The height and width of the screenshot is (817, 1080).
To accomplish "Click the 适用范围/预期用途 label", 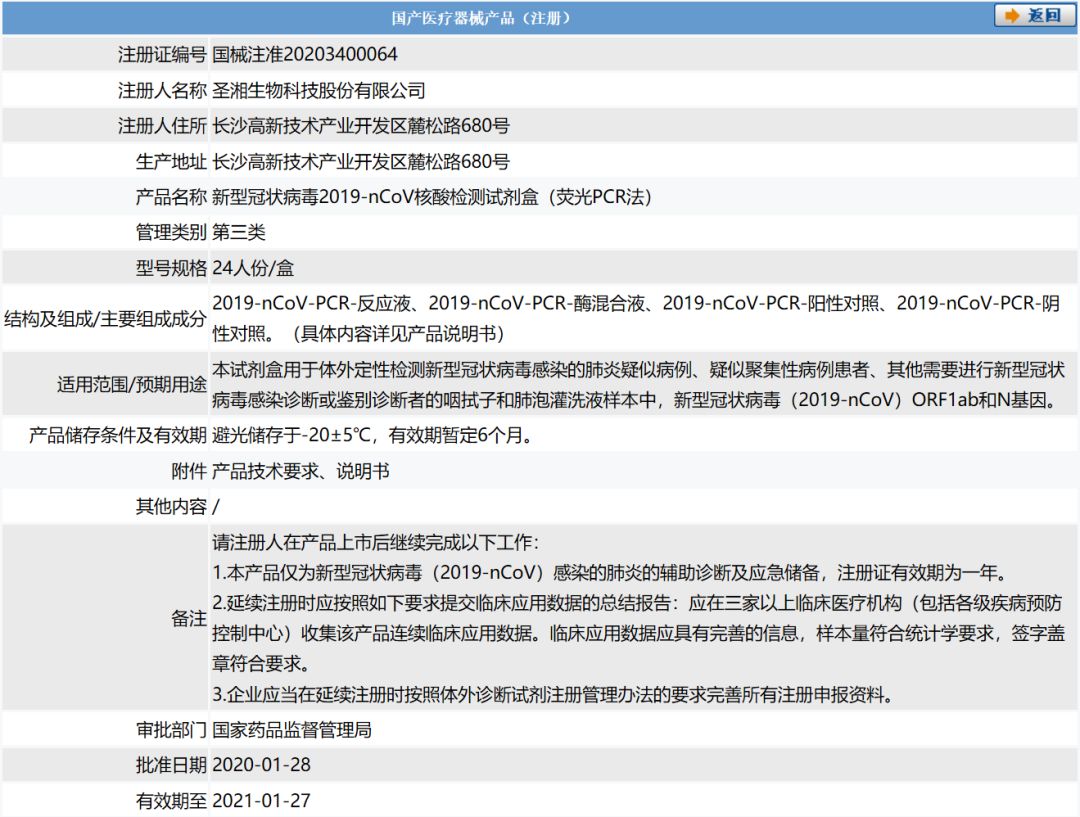I will pos(132,384).
